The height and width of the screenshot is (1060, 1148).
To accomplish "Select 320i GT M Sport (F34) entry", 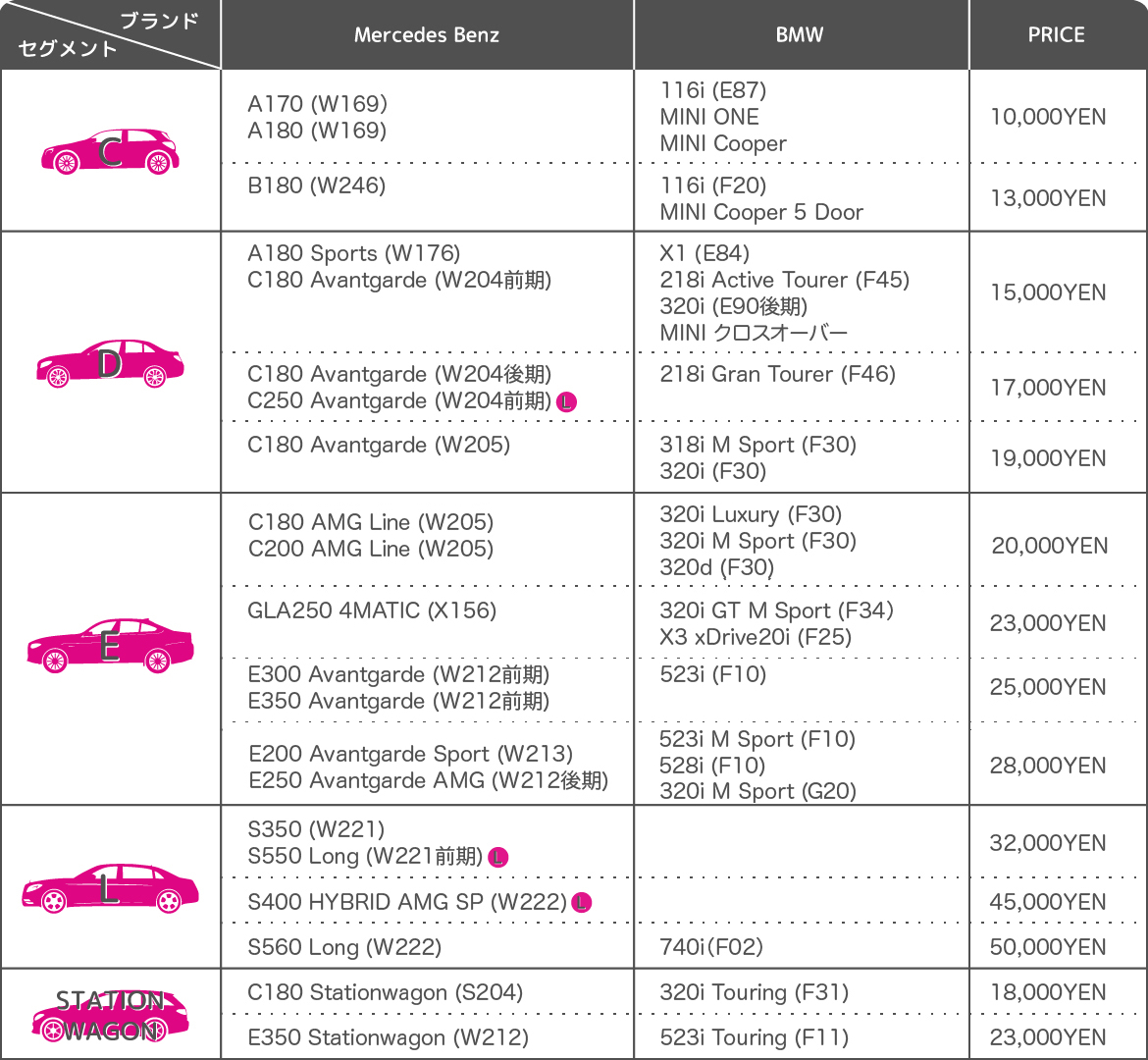I will click(x=777, y=610).
